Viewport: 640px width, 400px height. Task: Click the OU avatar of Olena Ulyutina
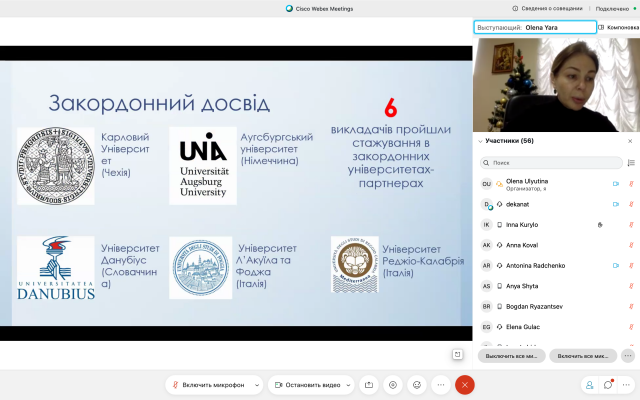pos(487,184)
